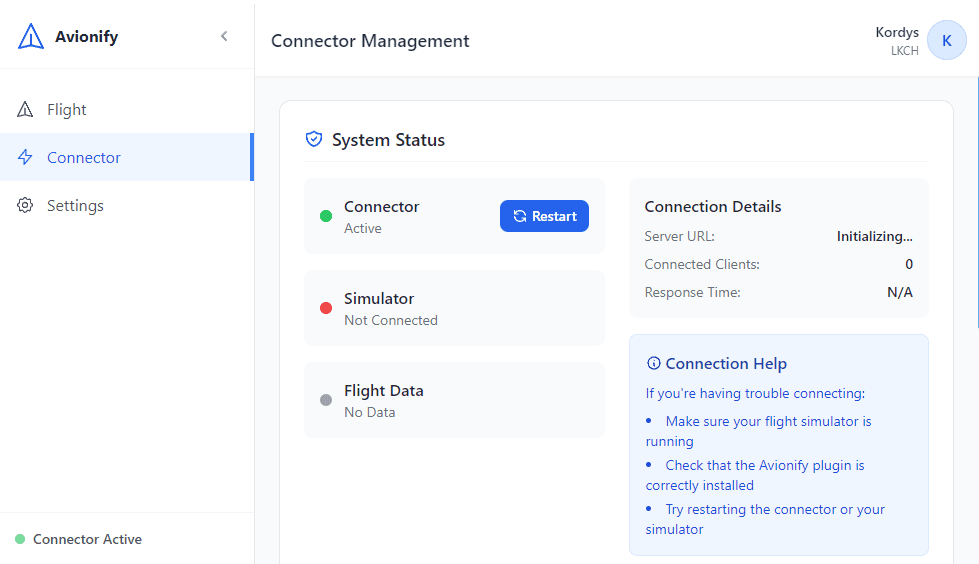Click the vertical scrollbar on right edge
This screenshot has width=979, height=564.
click(976, 200)
